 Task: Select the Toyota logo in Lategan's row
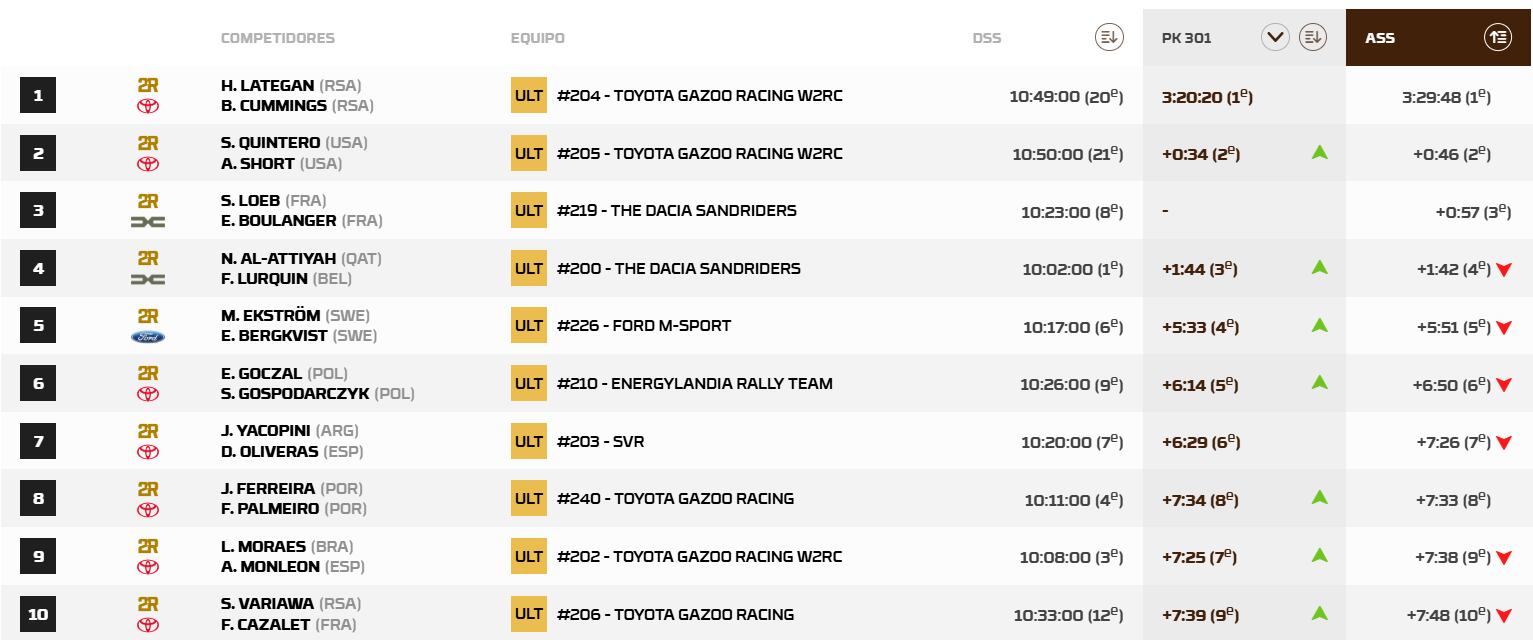coord(148,105)
